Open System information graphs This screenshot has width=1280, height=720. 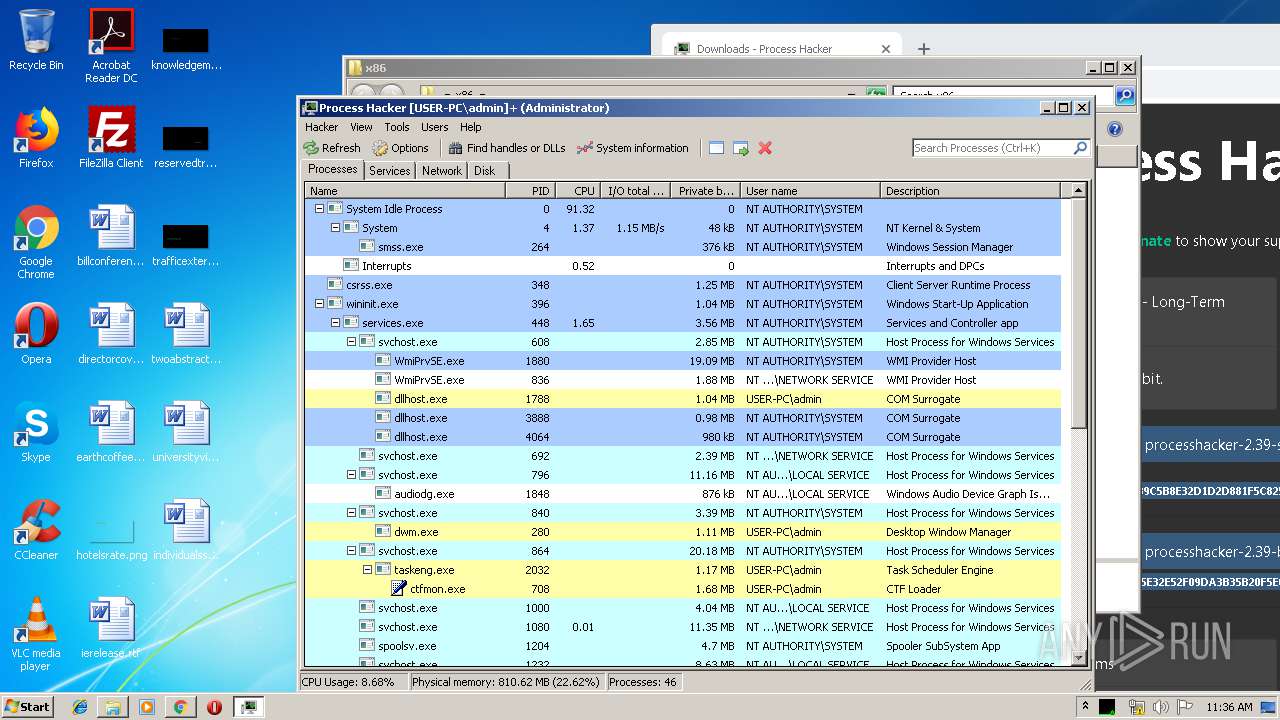click(633, 148)
